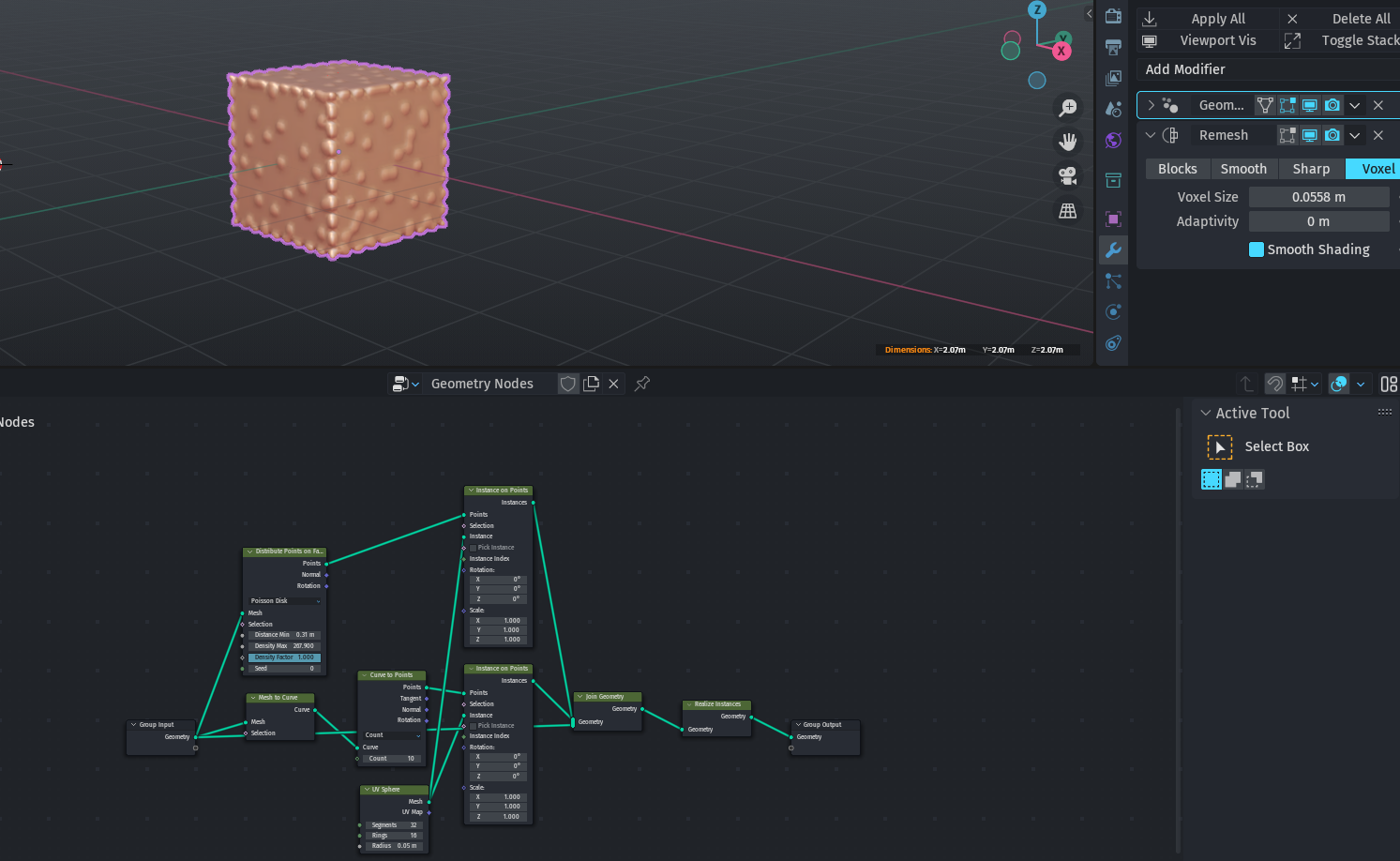Select the Blocks remesh mode

coord(1177,169)
